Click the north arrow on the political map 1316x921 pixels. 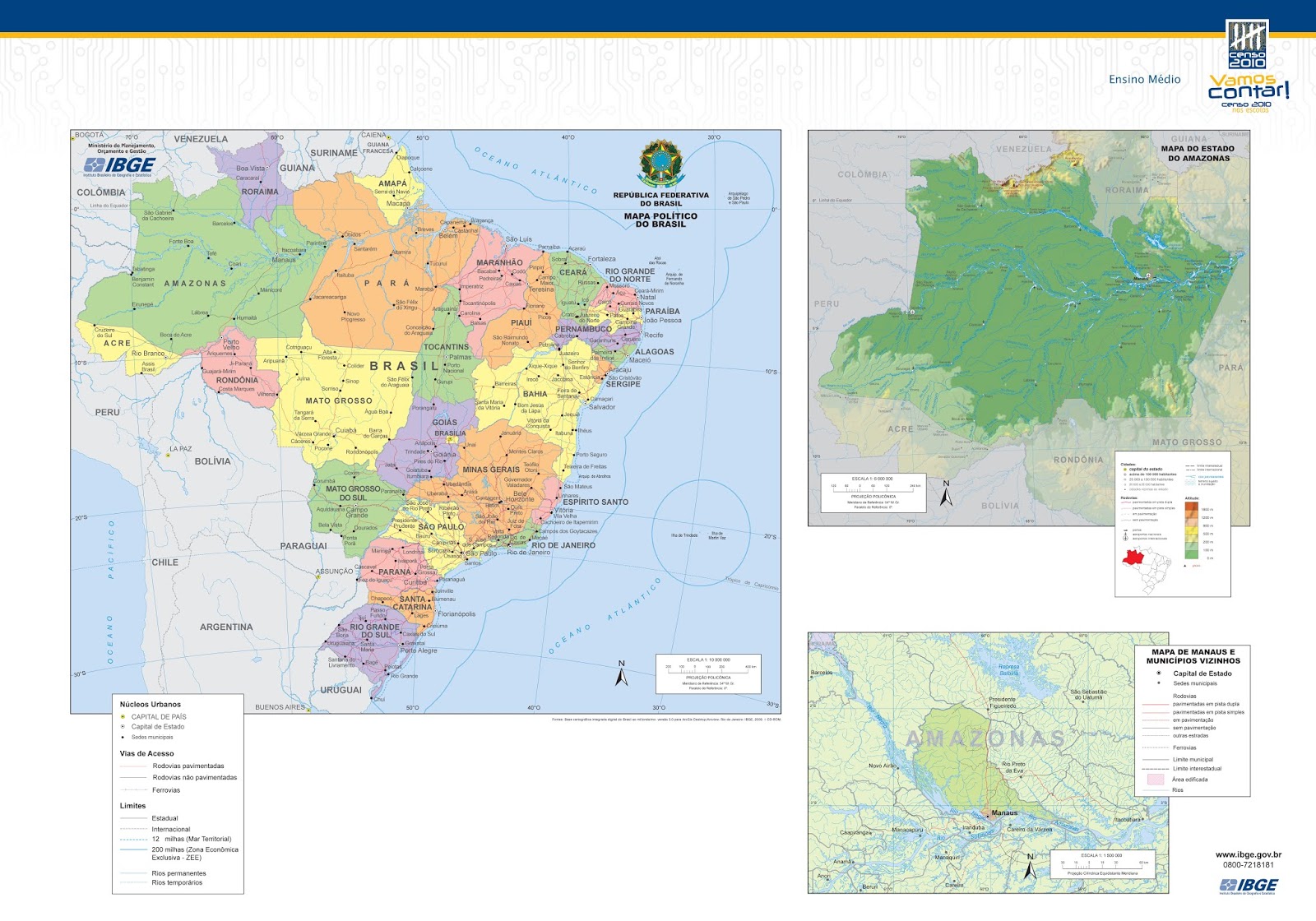622,673
